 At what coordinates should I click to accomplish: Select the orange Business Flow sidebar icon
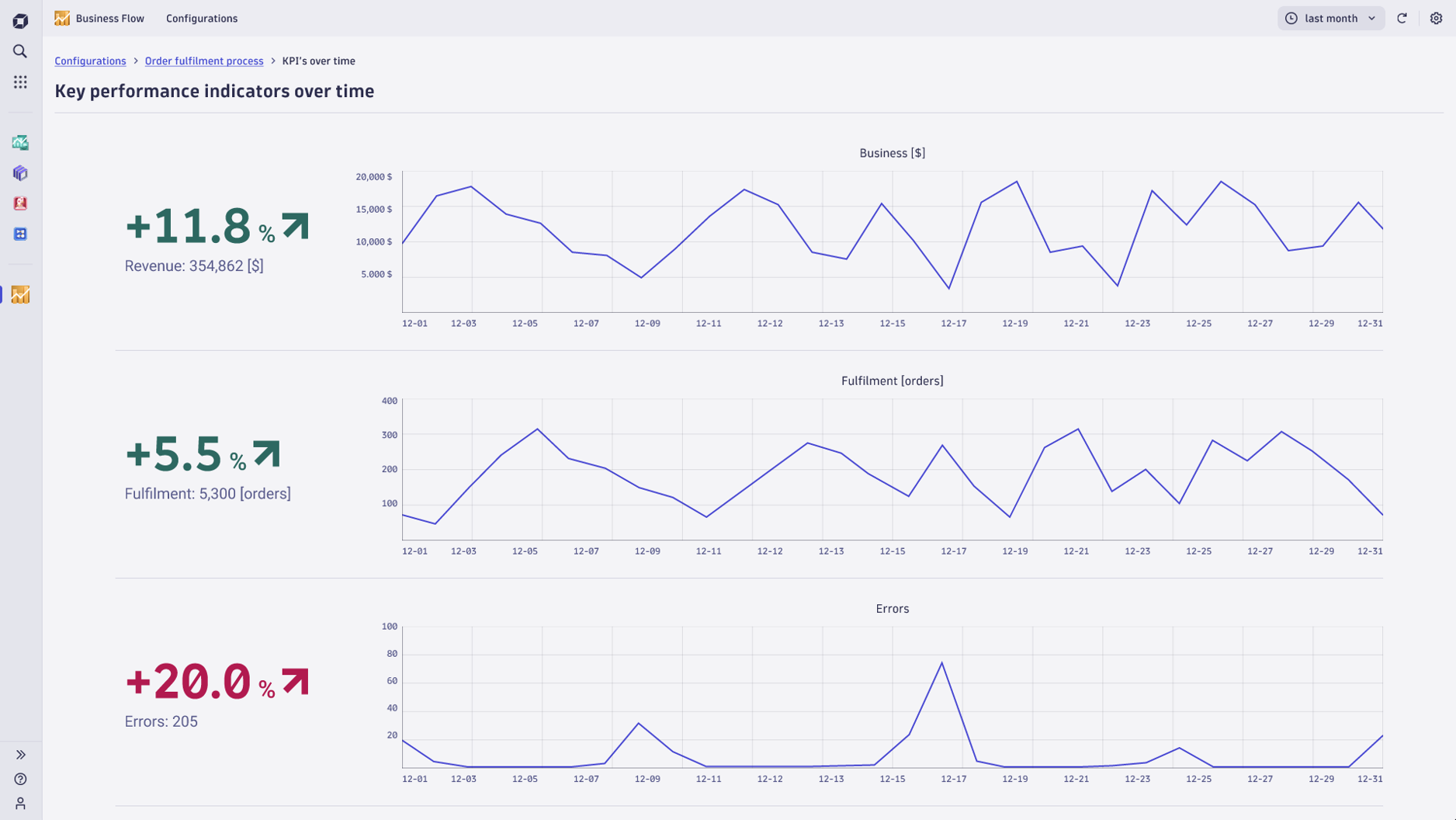tap(20, 294)
